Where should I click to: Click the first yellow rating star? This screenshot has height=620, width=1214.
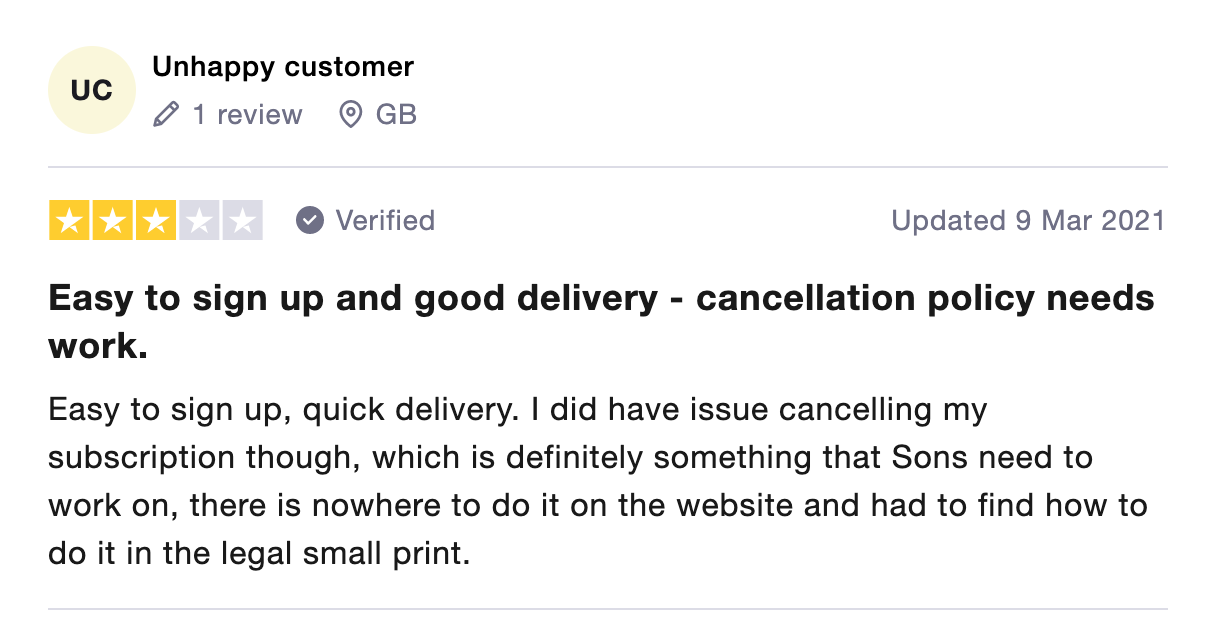point(69,221)
